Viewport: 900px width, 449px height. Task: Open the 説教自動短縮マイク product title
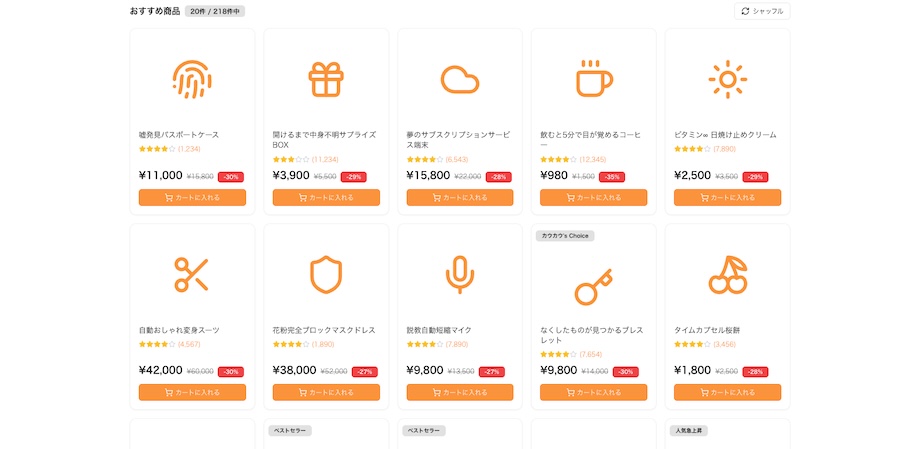[x=439, y=330]
